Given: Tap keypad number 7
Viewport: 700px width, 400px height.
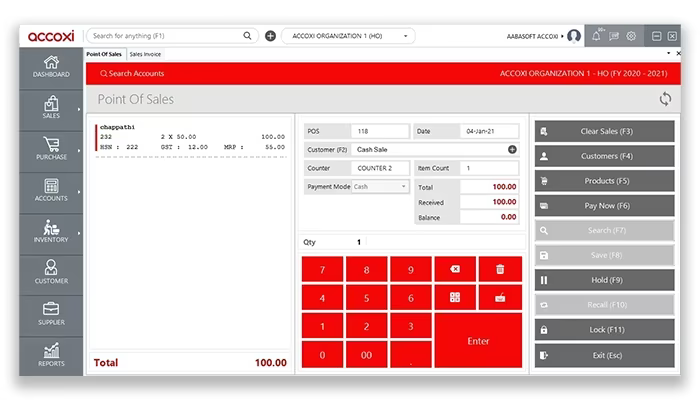Looking at the screenshot, I should [x=322, y=269].
